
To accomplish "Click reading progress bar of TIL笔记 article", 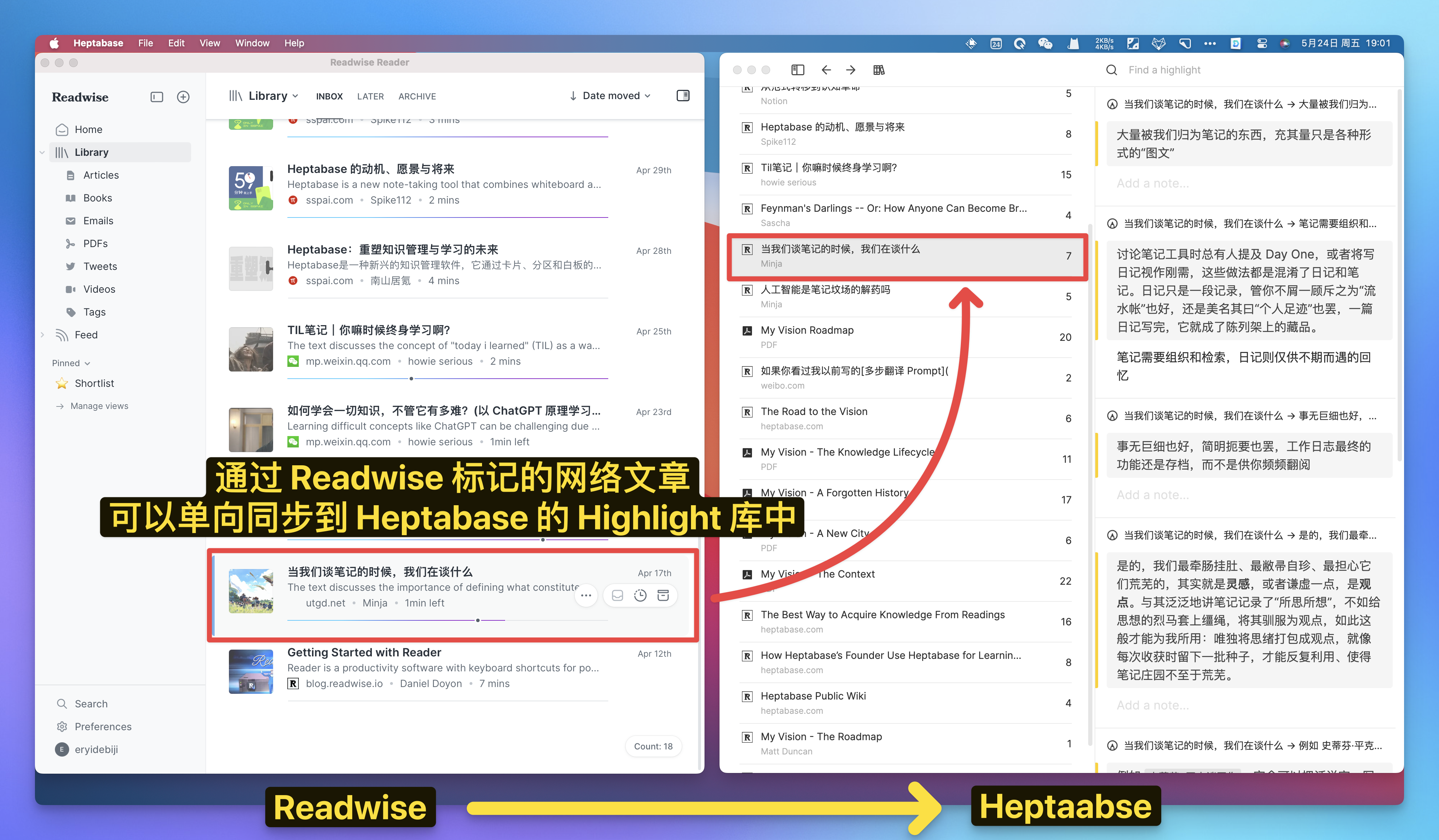I will click(x=447, y=379).
